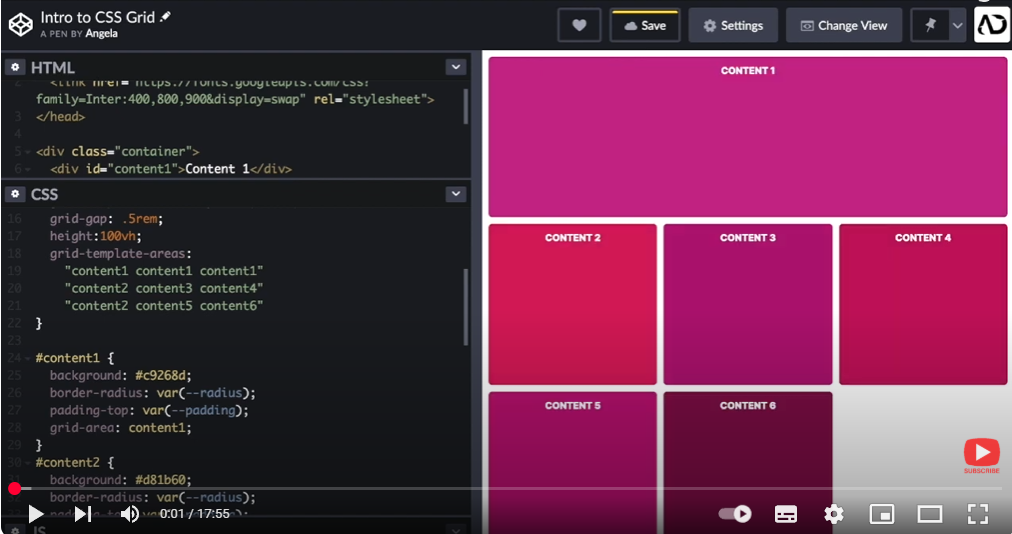Viewport: 1012px width, 534px height.
Task: Click CSS editor vertical scrollbar
Action: click(x=465, y=307)
